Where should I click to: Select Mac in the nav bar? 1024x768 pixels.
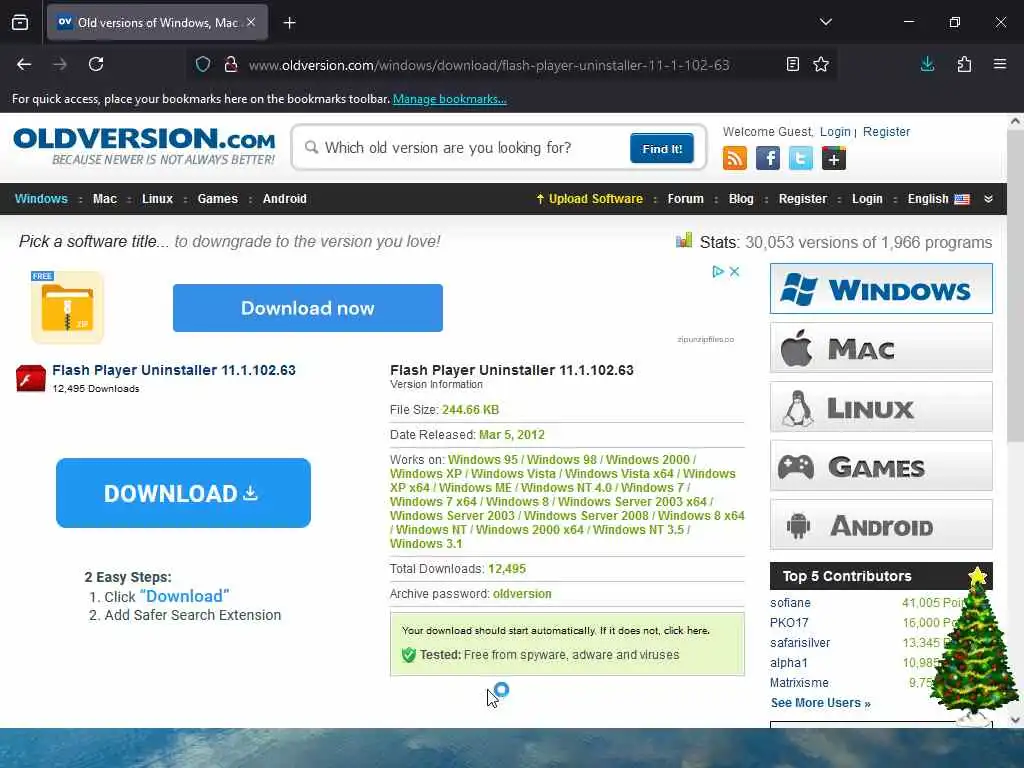pyautogui.click(x=104, y=199)
